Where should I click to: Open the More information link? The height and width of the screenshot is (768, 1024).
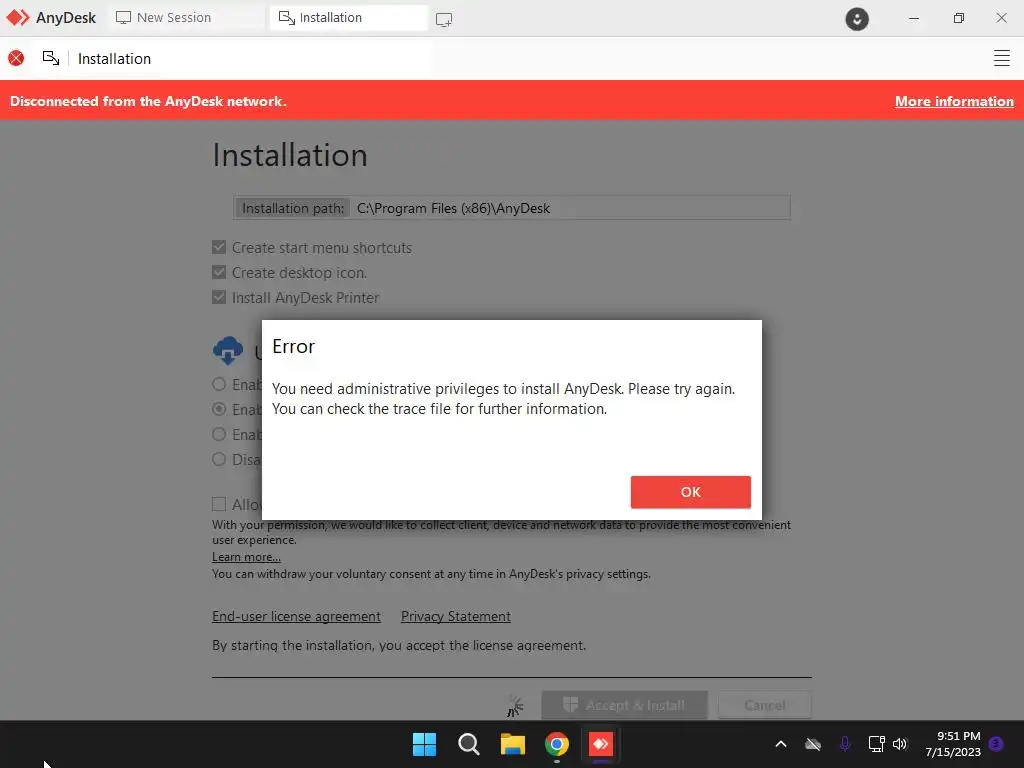point(954,101)
